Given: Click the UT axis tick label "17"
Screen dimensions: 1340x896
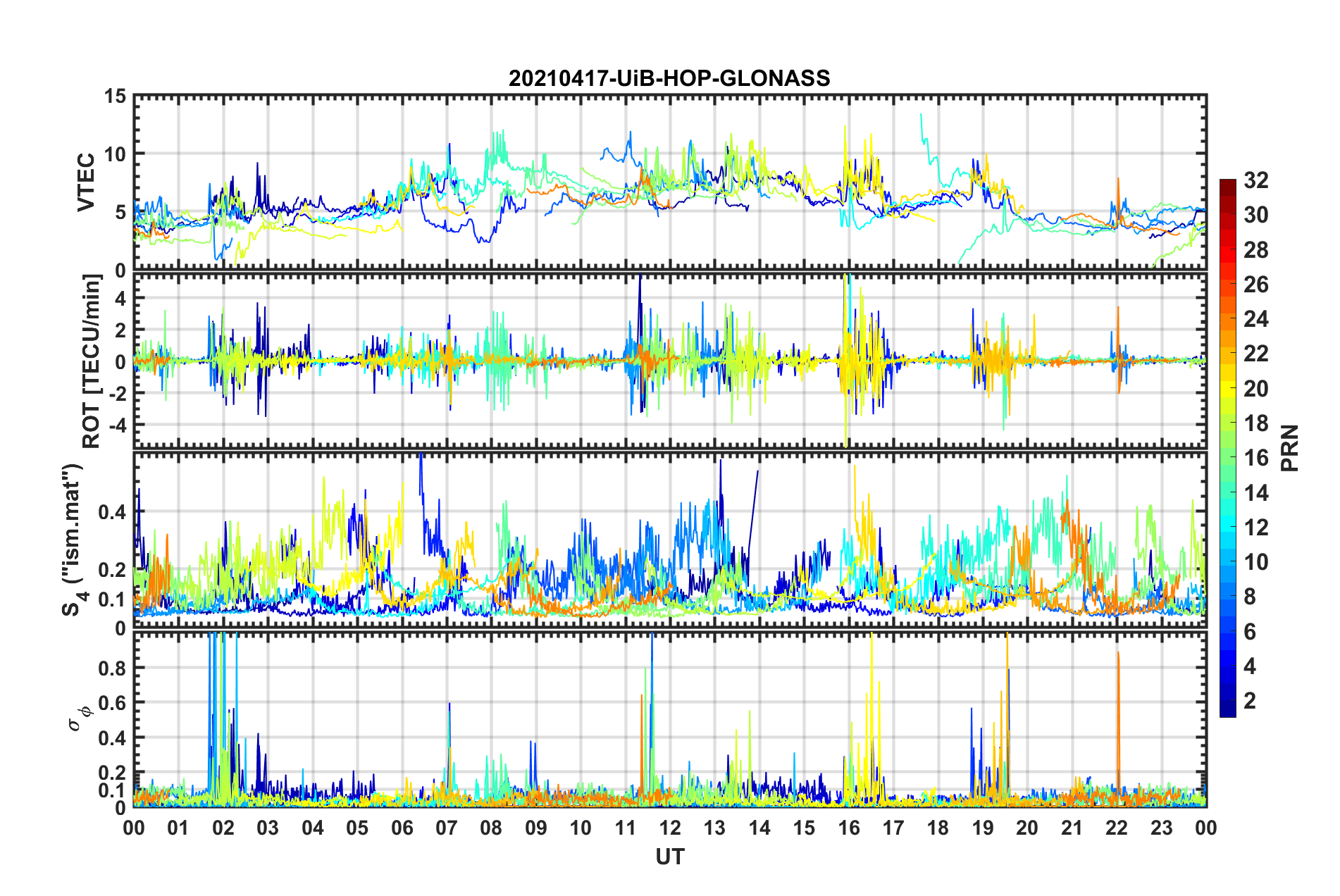Looking at the screenshot, I should (893, 828).
